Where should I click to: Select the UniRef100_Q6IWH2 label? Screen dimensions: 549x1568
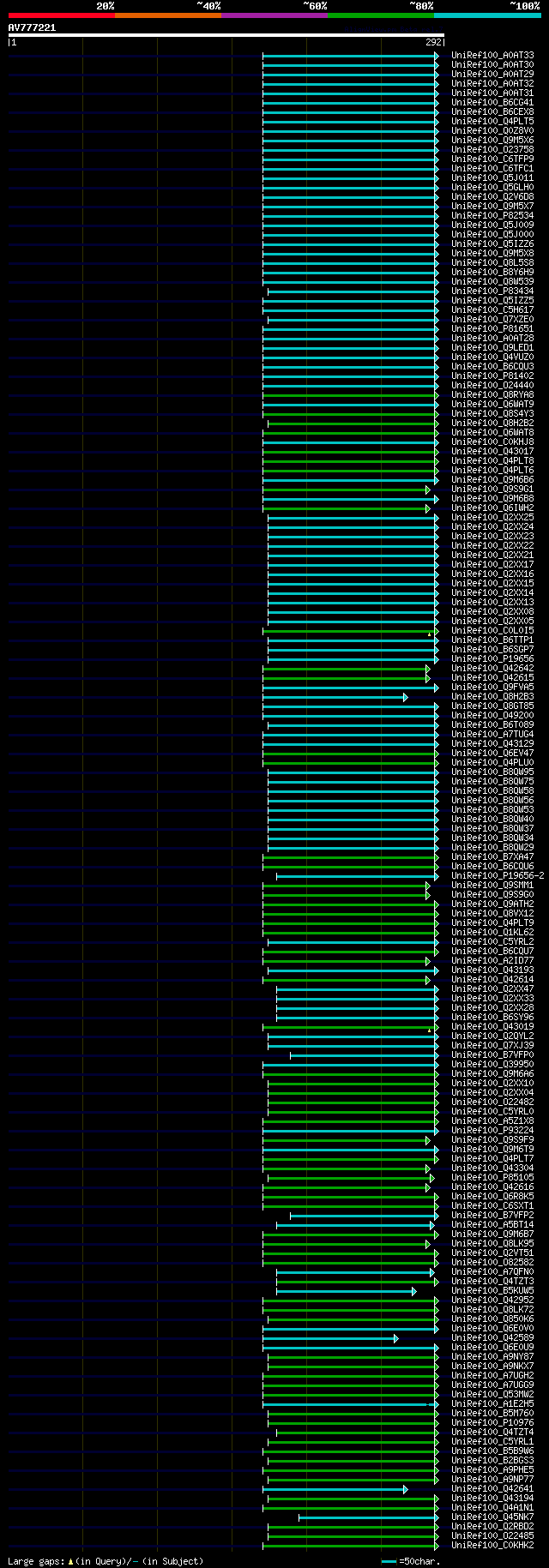492,508
